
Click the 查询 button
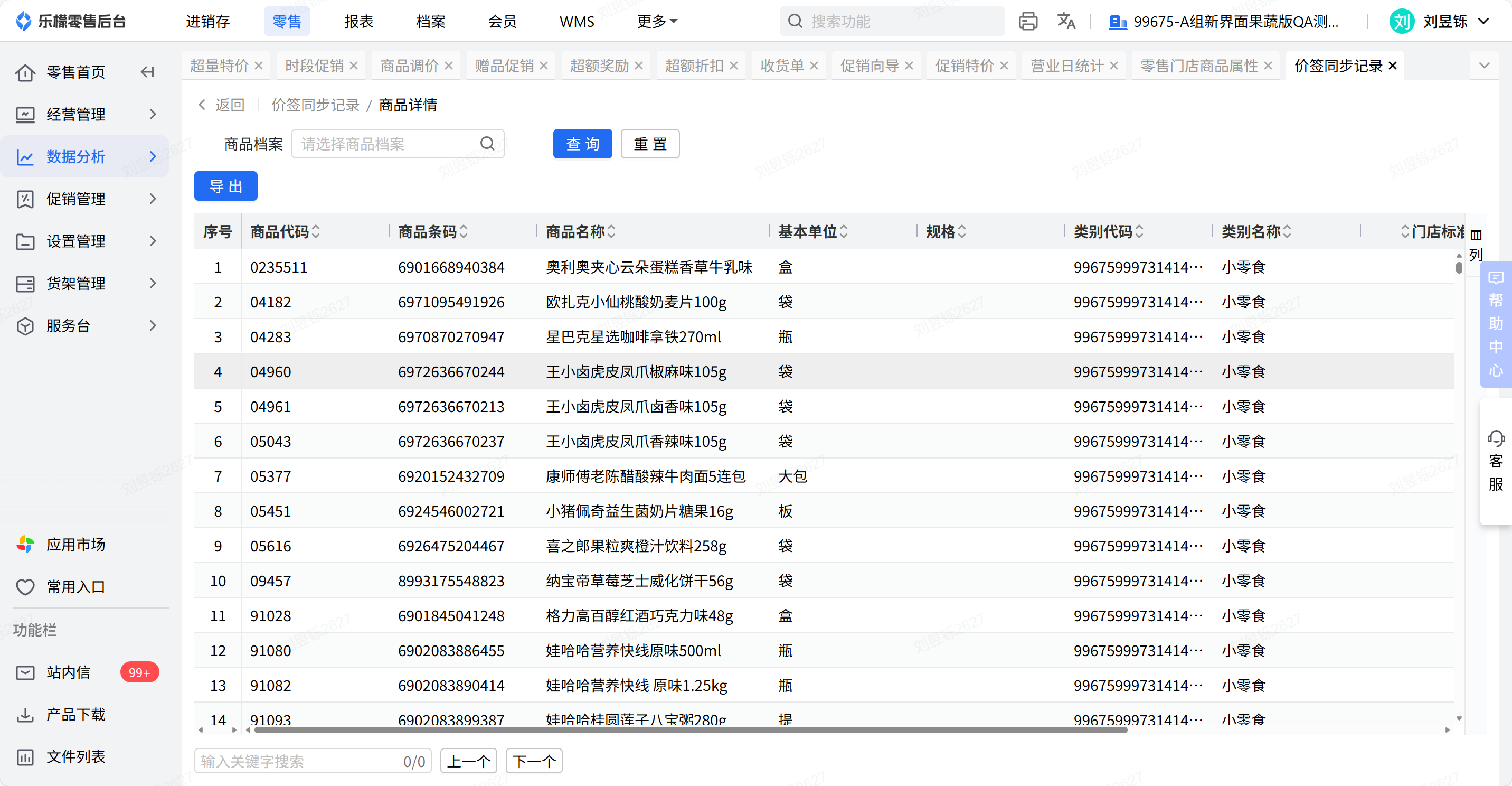582,144
